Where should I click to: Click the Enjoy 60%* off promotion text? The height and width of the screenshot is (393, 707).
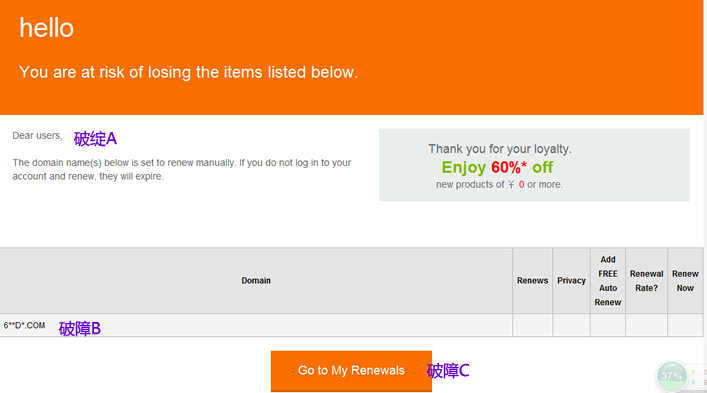[497, 167]
